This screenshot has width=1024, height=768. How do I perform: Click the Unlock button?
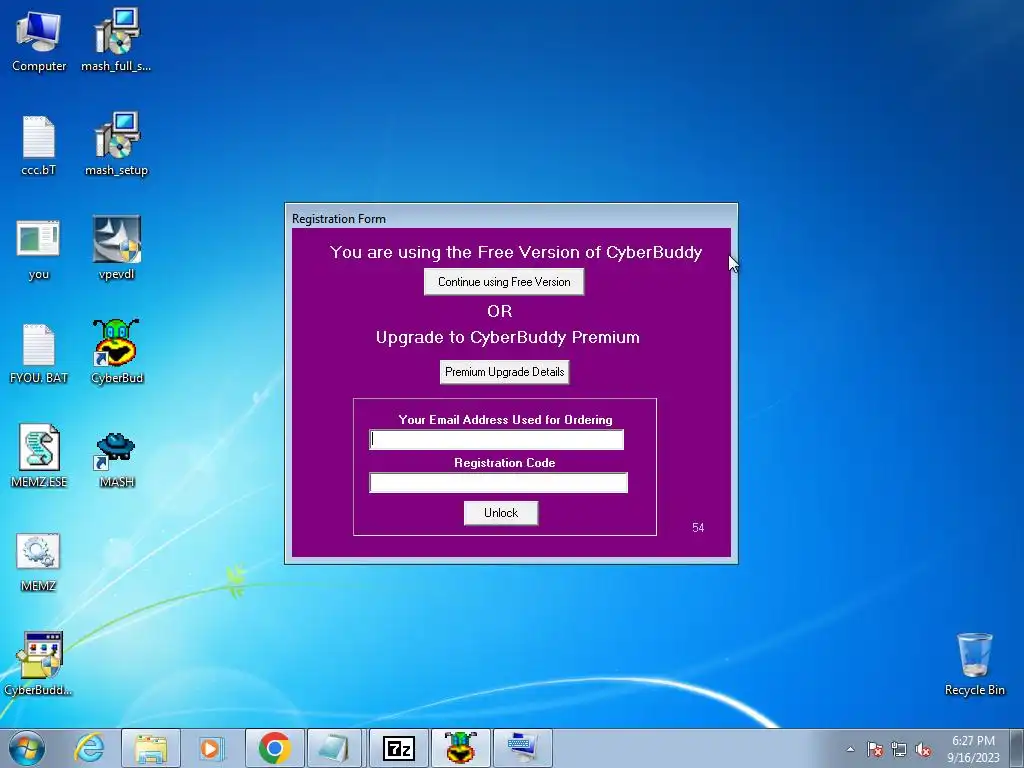501,513
